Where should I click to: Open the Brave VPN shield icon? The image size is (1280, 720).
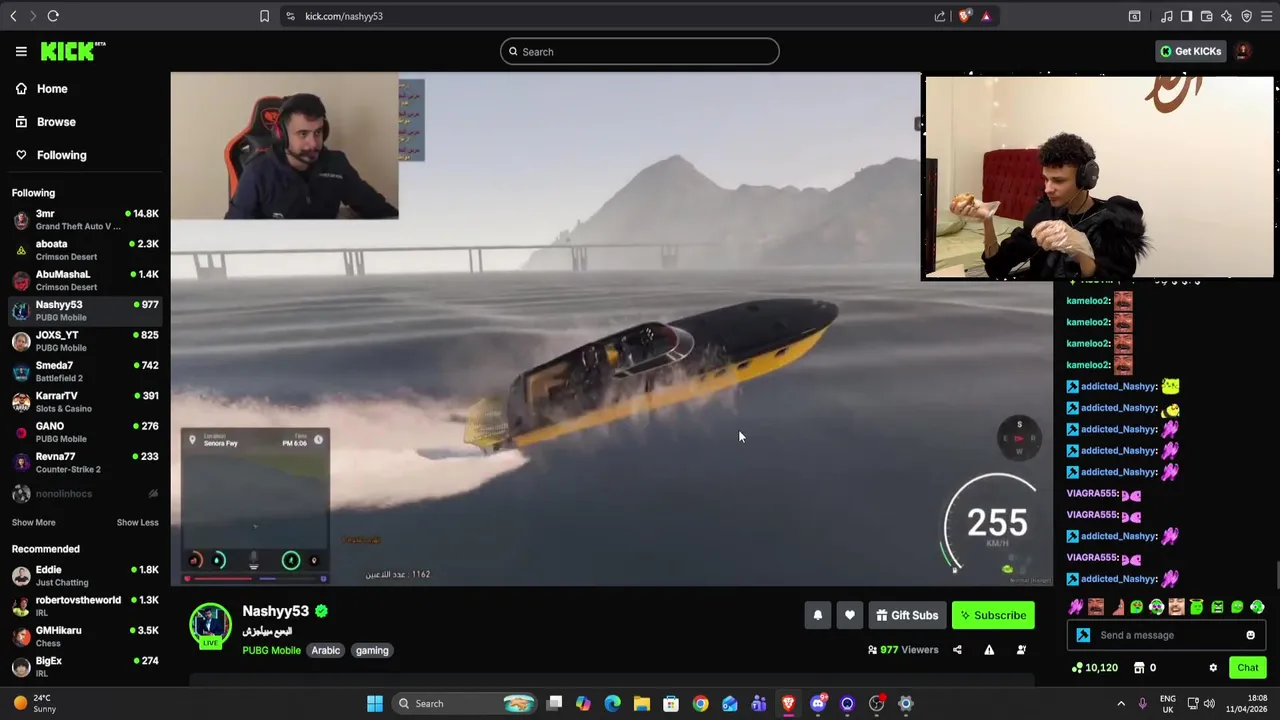[x=1246, y=16]
